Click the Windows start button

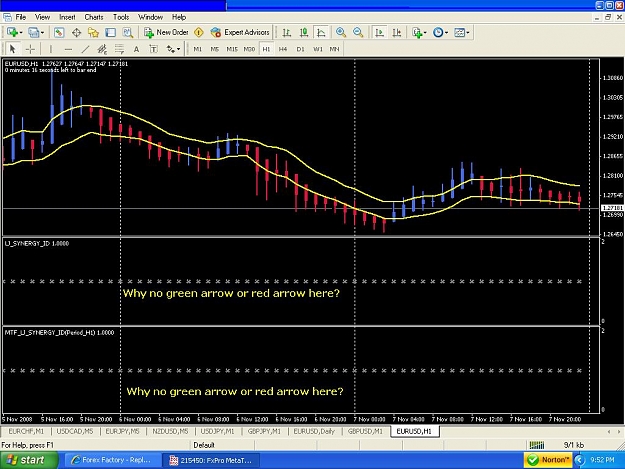click(29, 460)
